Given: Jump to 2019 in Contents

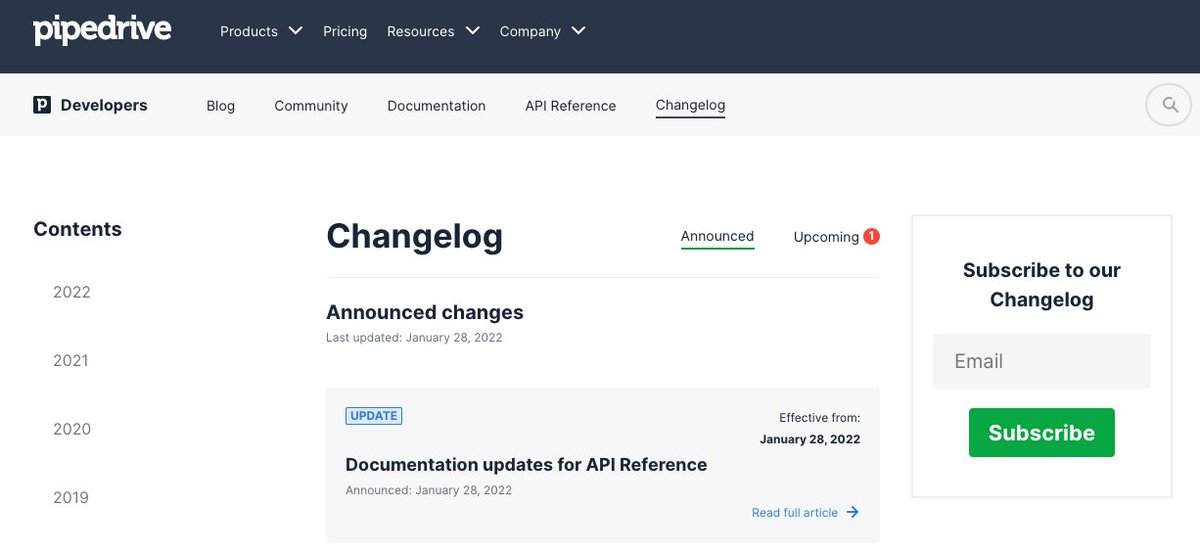Looking at the screenshot, I should click(x=71, y=497).
